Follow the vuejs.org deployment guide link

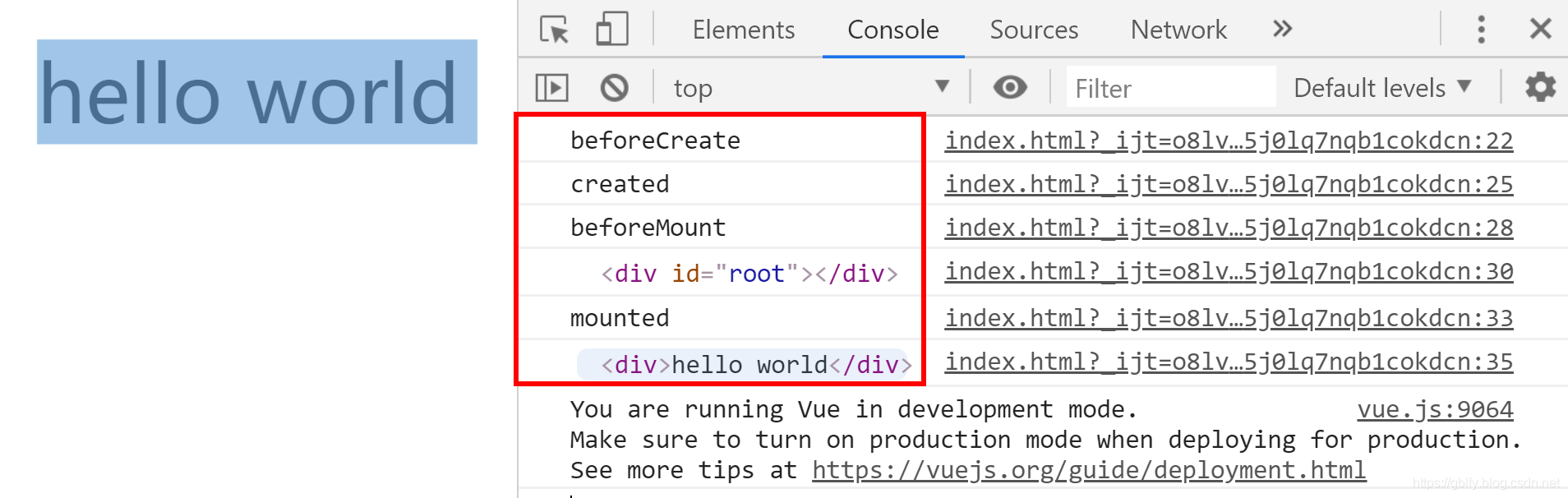(x=1089, y=470)
